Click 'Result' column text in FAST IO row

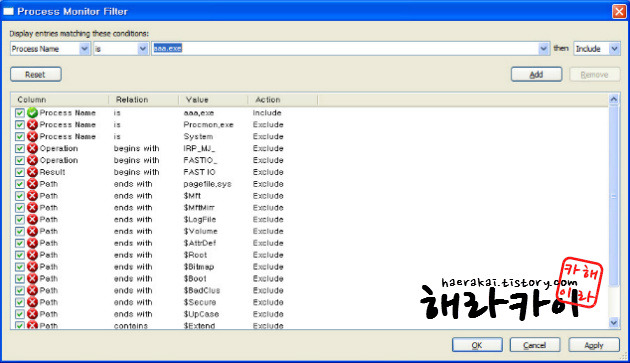[x=52, y=172]
